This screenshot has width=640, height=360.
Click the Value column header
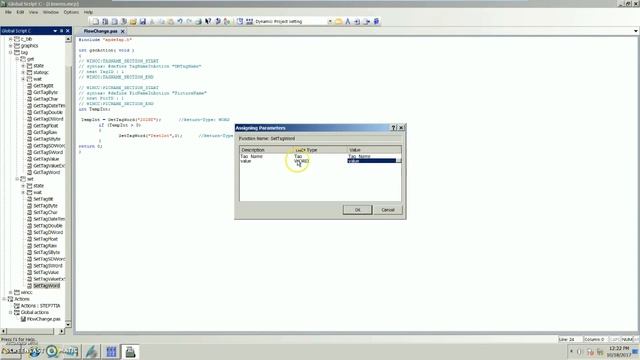(374, 150)
